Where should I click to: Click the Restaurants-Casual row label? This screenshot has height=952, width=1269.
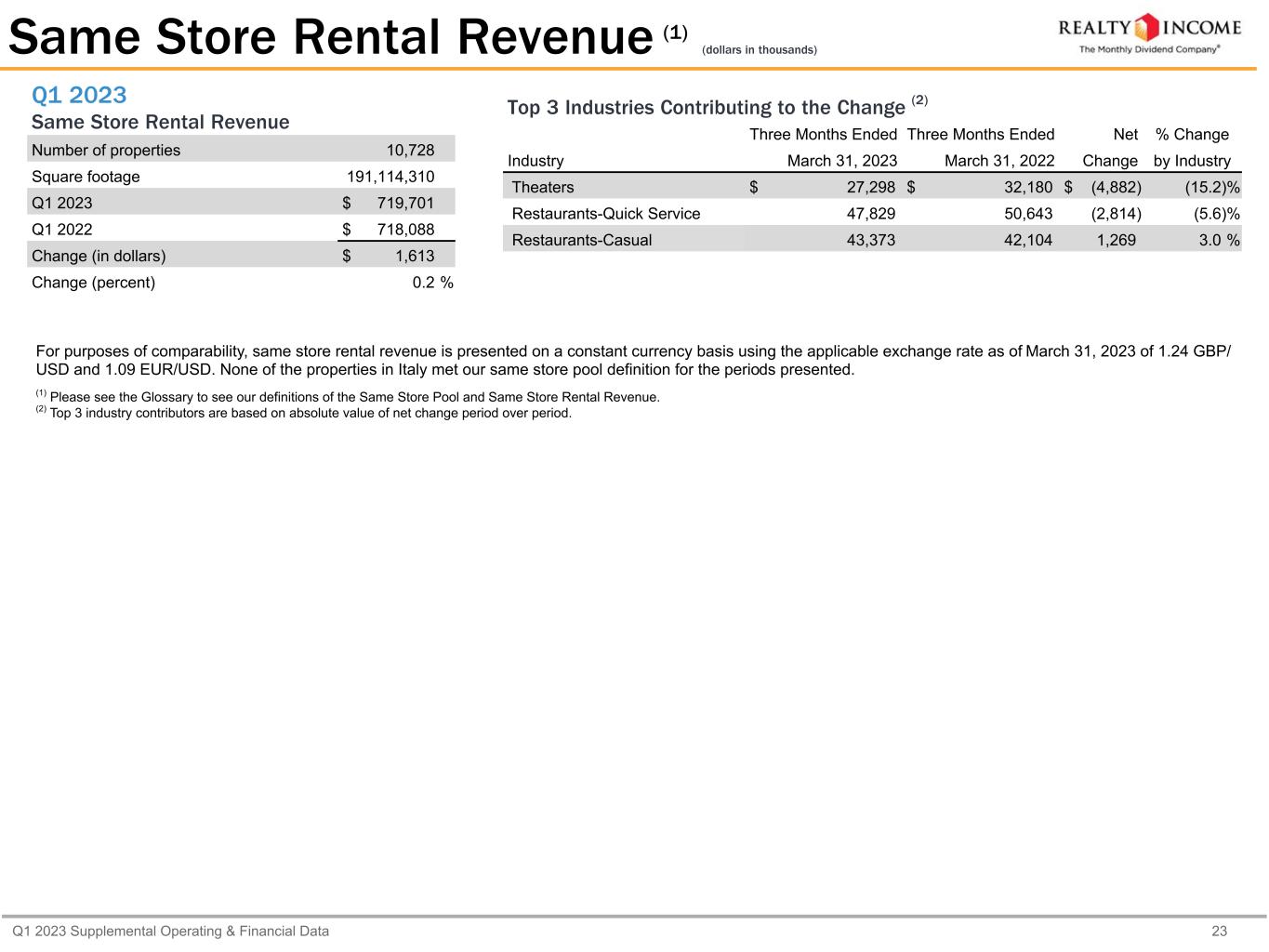pyautogui.click(x=582, y=240)
